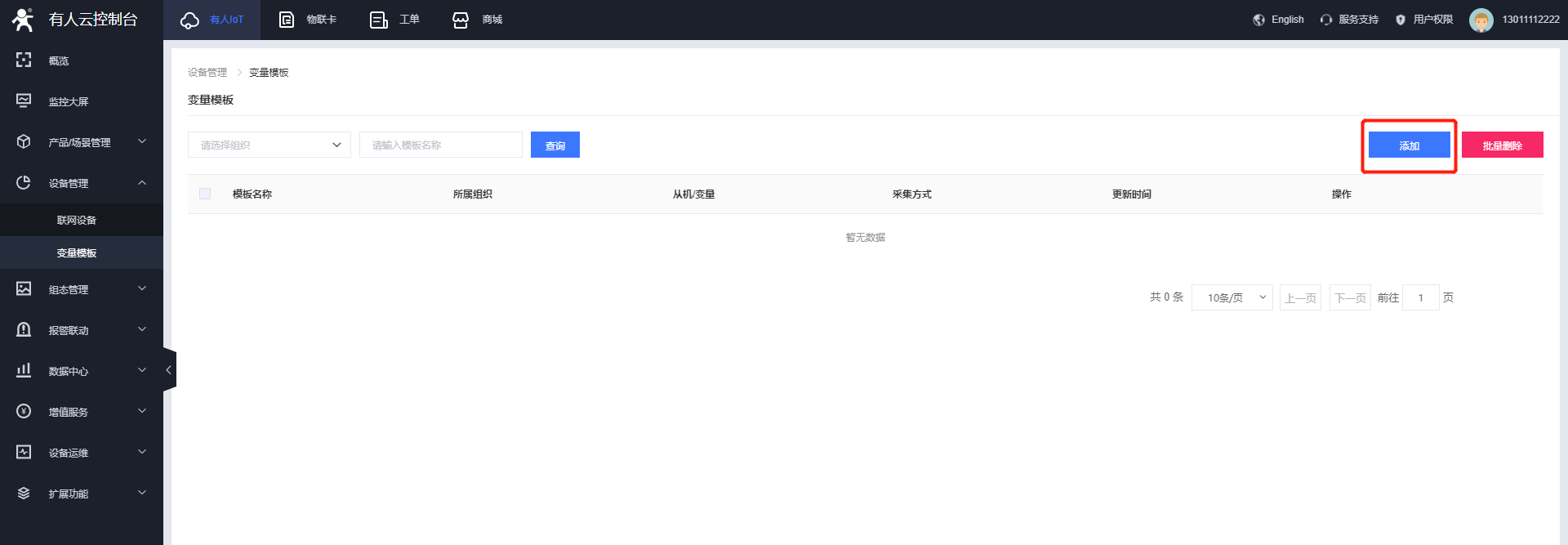Click the 批量删除 button
The width and height of the screenshot is (1568, 545).
click(x=1503, y=145)
